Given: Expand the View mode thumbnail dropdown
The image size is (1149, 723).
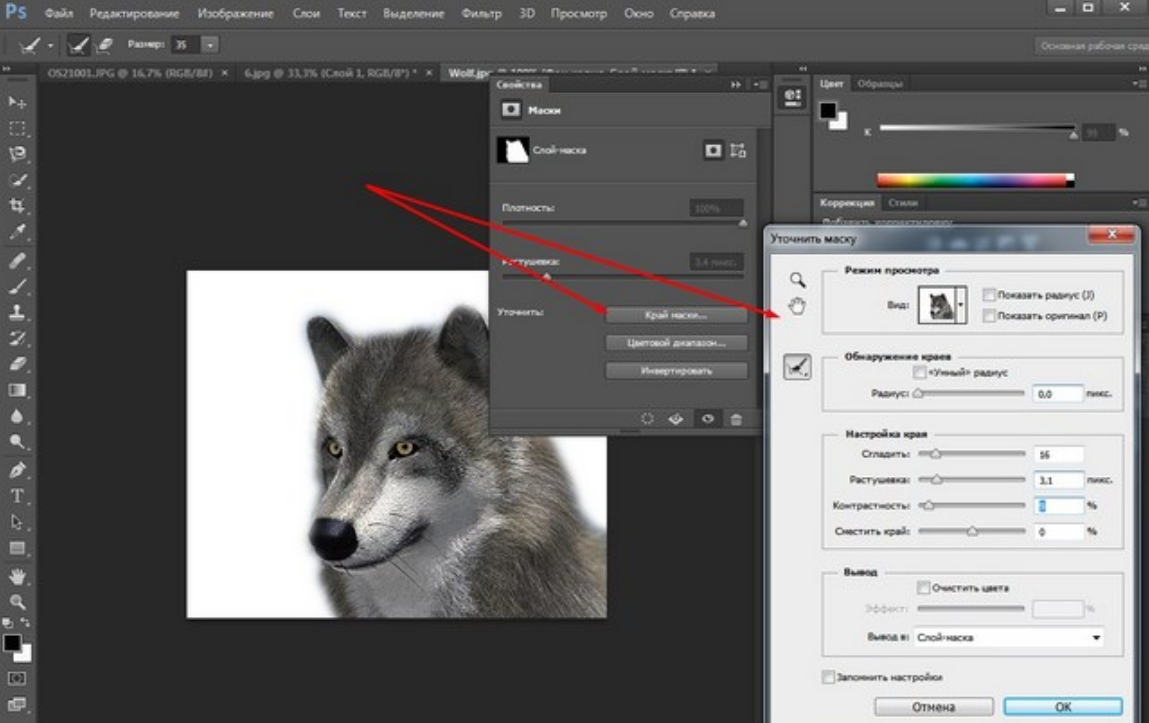Looking at the screenshot, I should [962, 304].
